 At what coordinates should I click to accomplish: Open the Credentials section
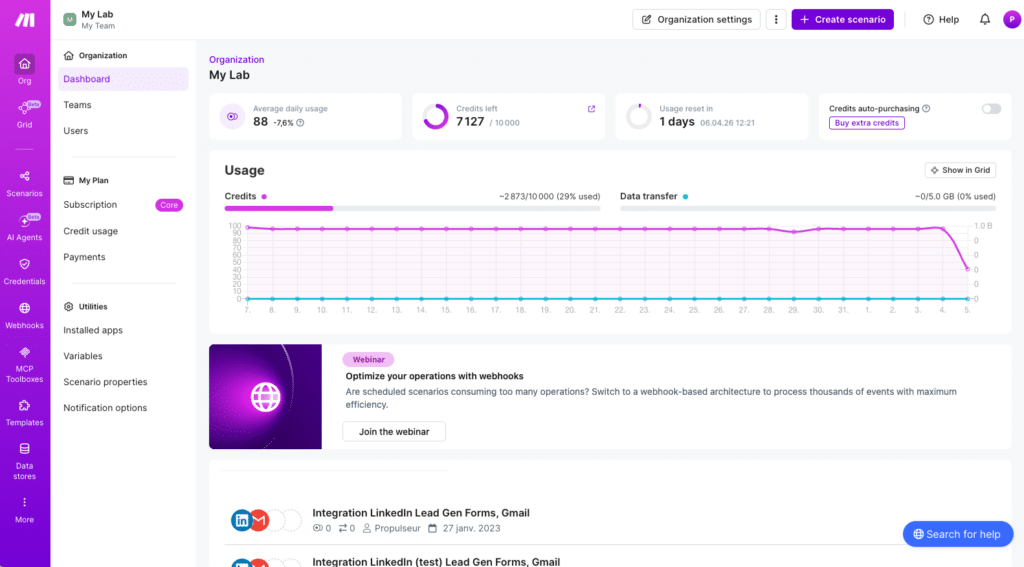point(24,272)
